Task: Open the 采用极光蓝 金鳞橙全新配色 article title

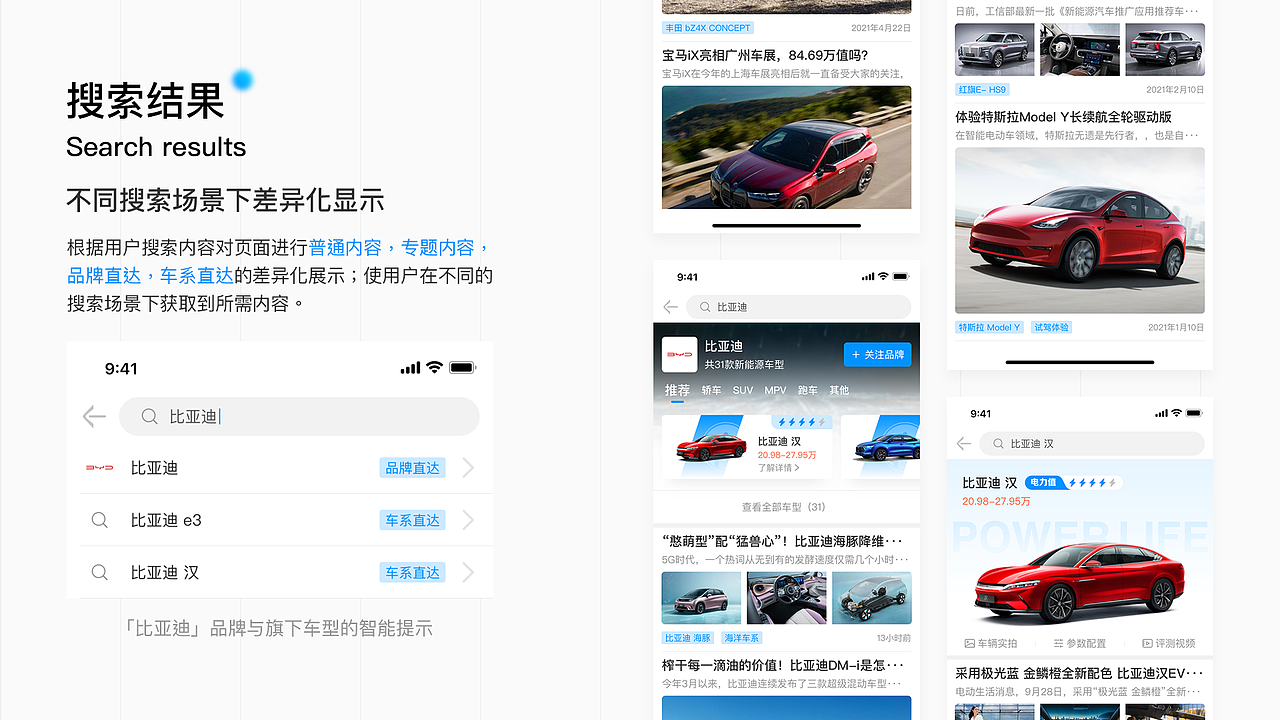Action: (x=1080, y=674)
